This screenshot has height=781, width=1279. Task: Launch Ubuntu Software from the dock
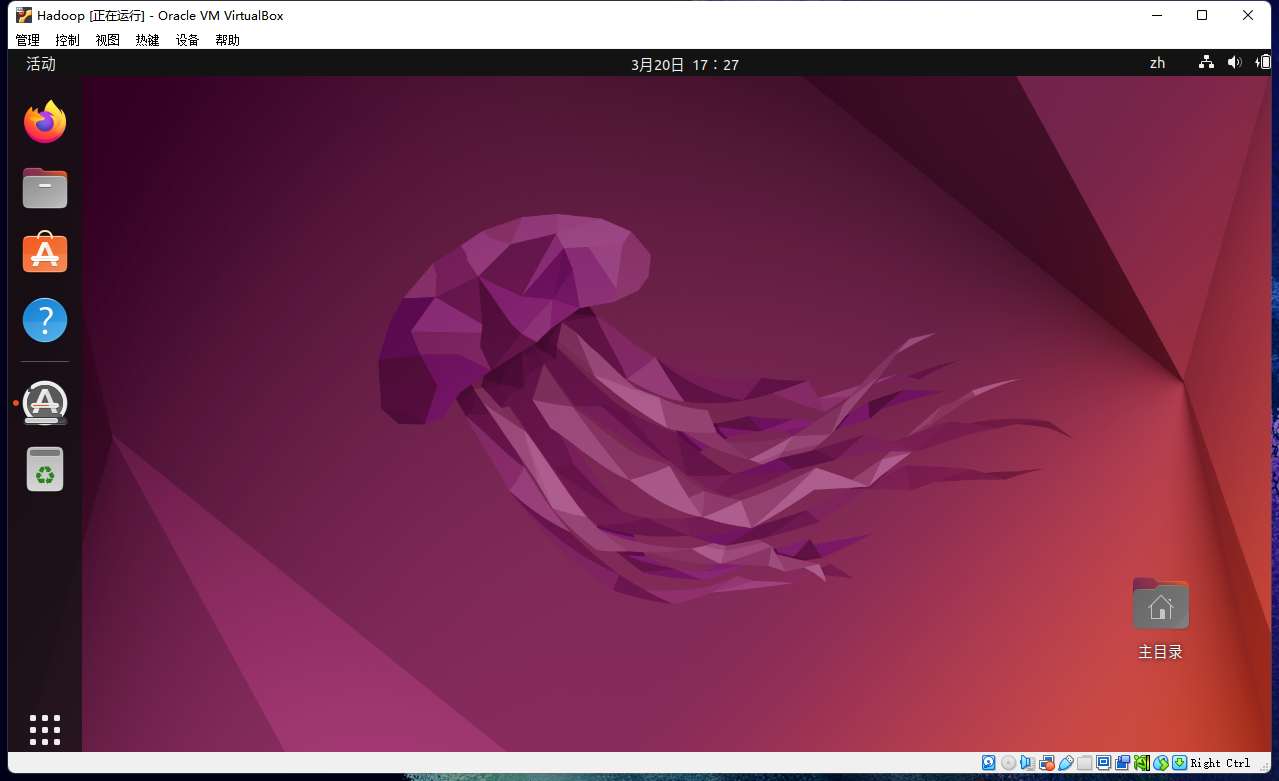(x=45, y=253)
